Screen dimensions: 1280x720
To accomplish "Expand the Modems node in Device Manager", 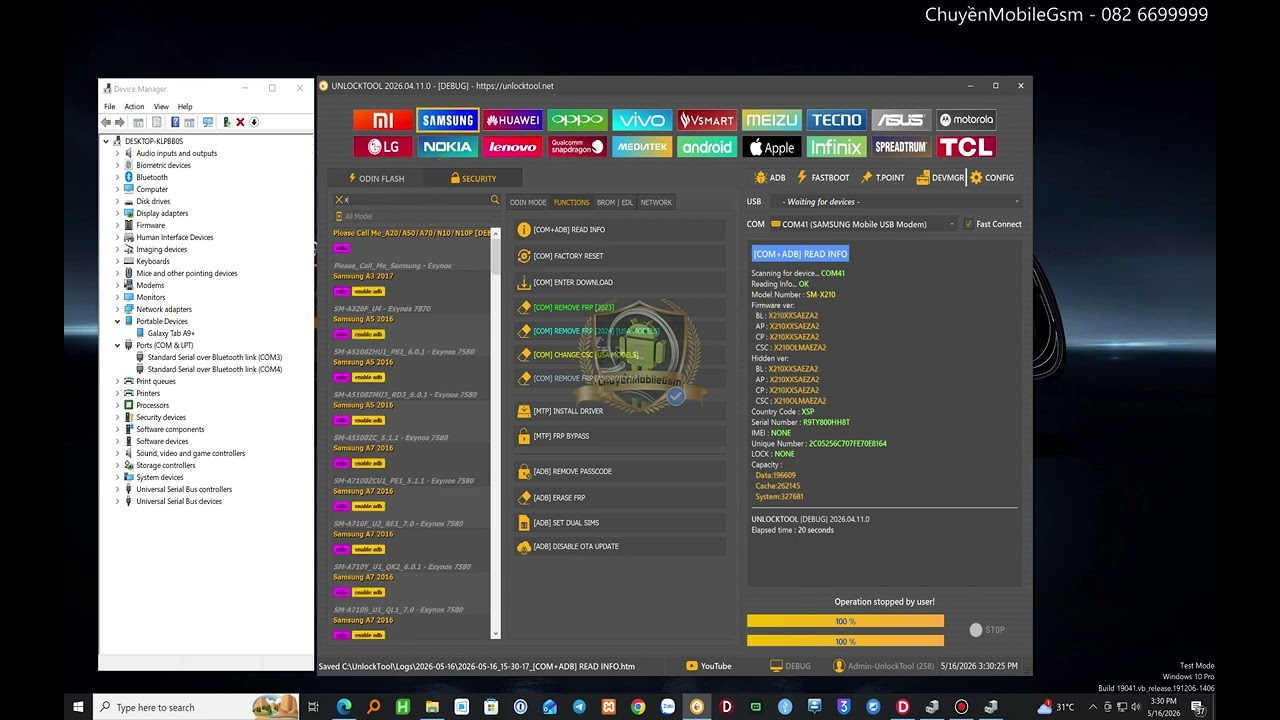I will [x=117, y=285].
